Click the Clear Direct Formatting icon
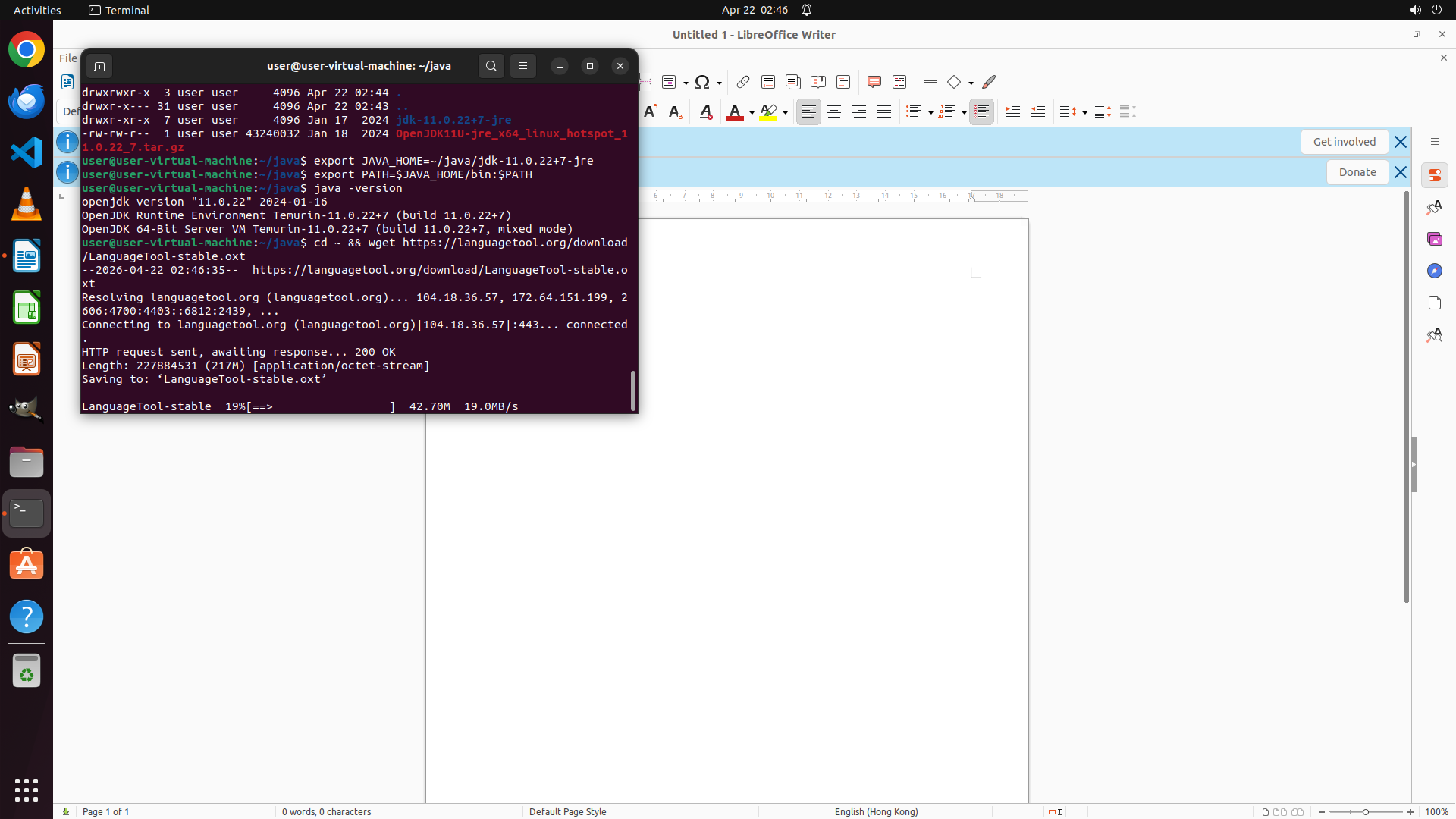The width and height of the screenshot is (1456, 819). click(x=706, y=112)
